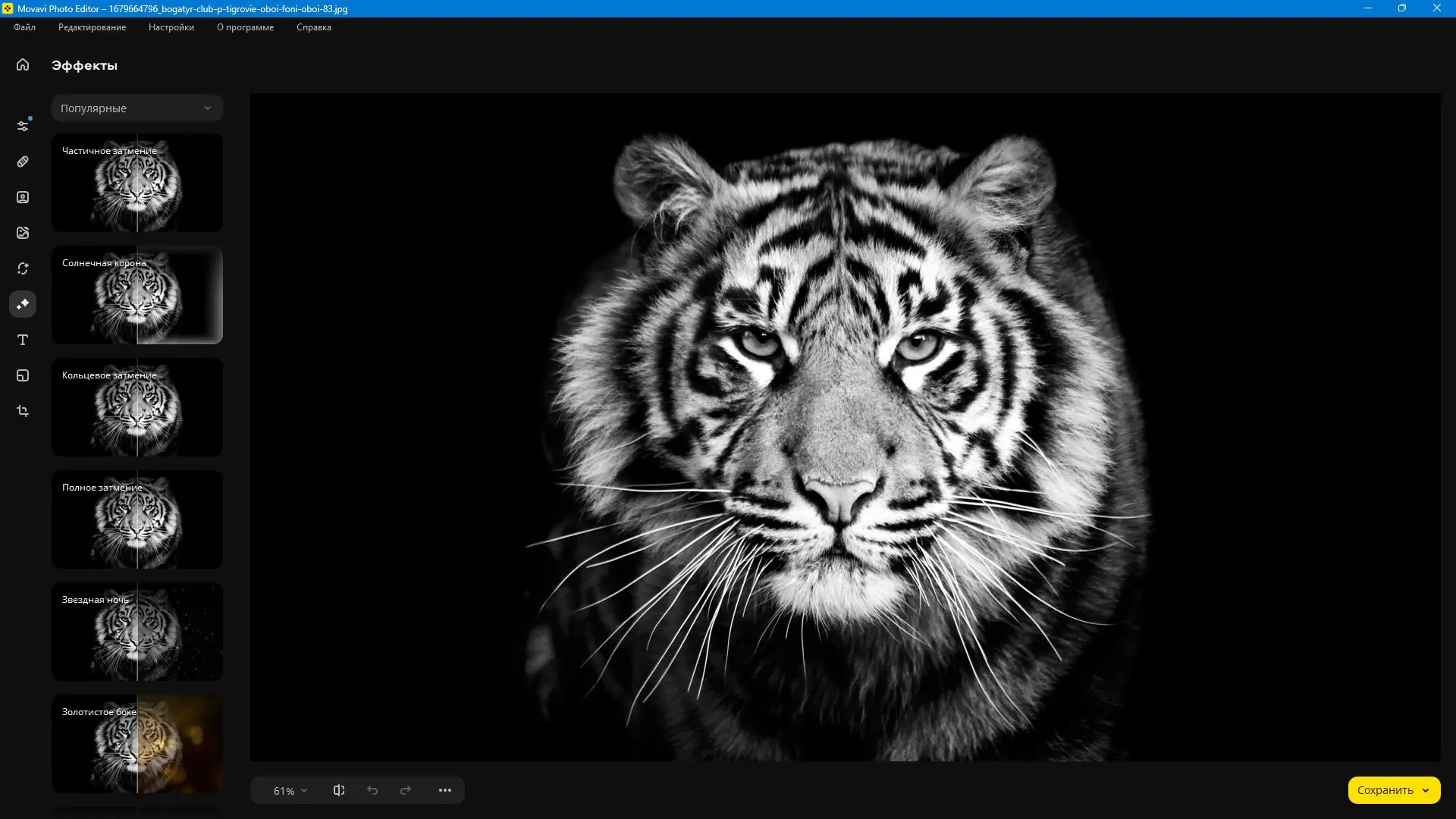Open the Популярные effects category dropdown
1456x819 pixels.
[x=136, y=108]
